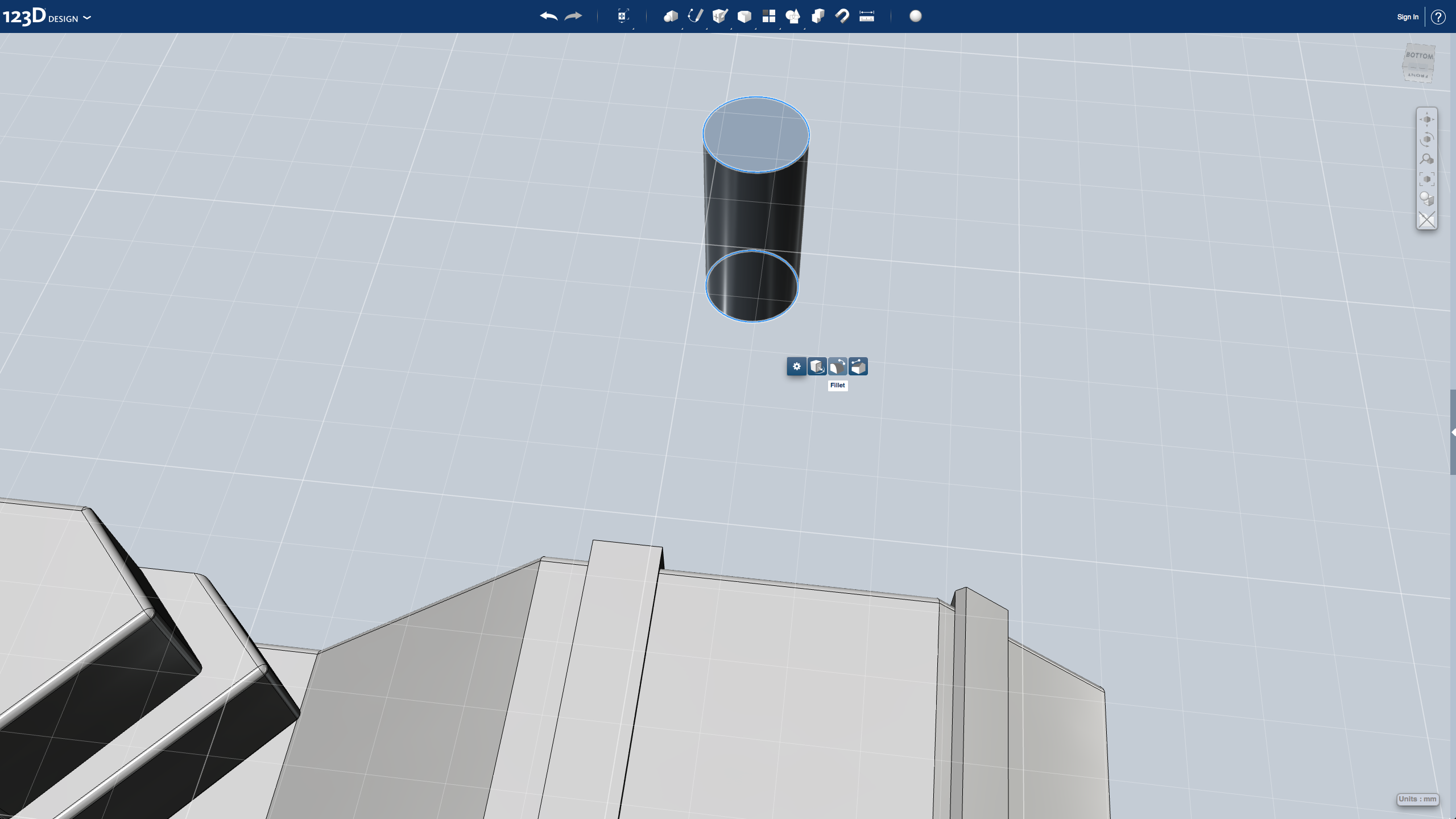Open the Sketch tool

pos(696,16)
